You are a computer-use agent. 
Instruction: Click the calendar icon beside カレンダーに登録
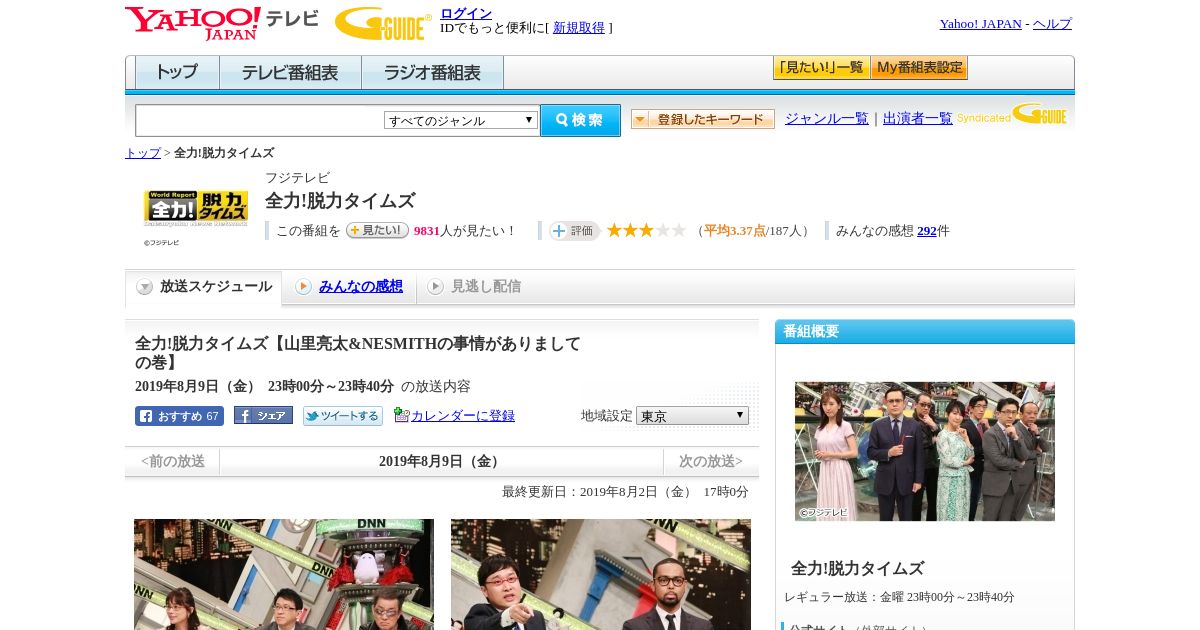(x=401, y=415)
